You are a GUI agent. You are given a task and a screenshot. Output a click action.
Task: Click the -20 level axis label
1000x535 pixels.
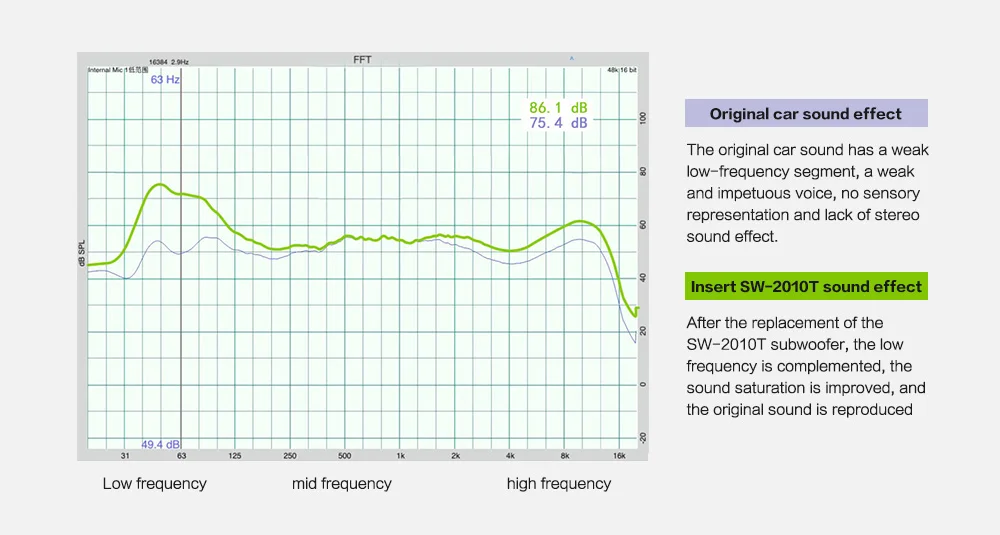[643, 438]
